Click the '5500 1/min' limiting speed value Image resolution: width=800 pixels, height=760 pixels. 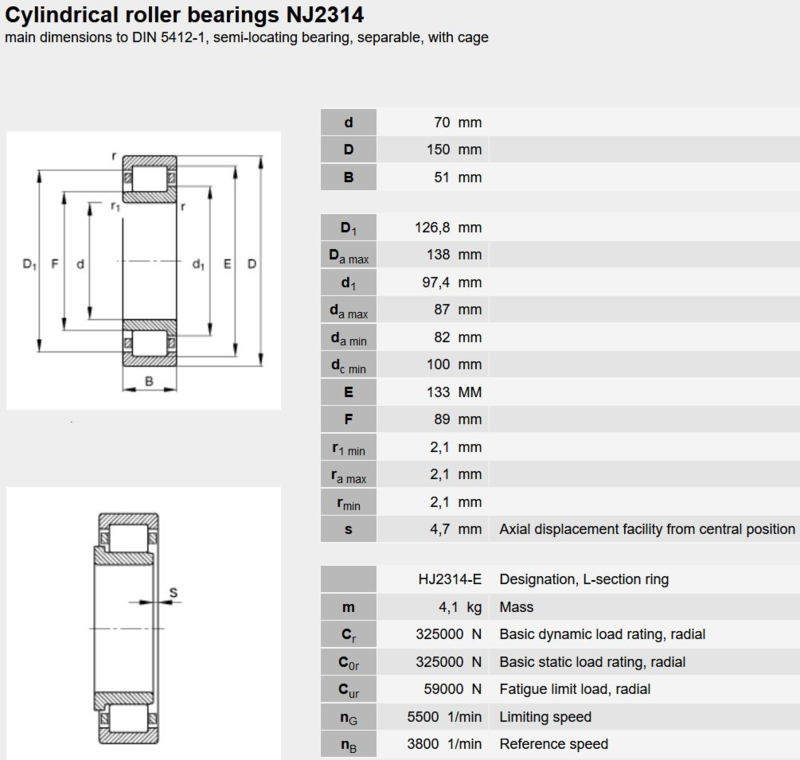pyautogui.click(x=444, y=717)
